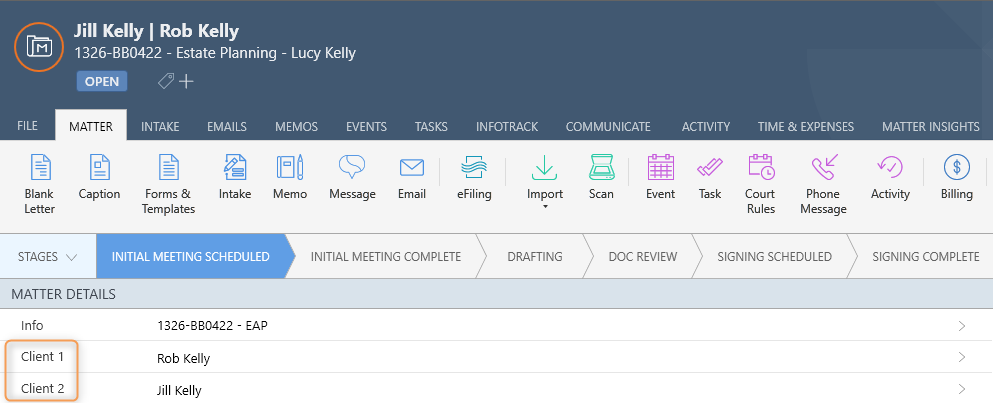
Task: Set stage to Signing Complete
Action: (x=925, y=257)
